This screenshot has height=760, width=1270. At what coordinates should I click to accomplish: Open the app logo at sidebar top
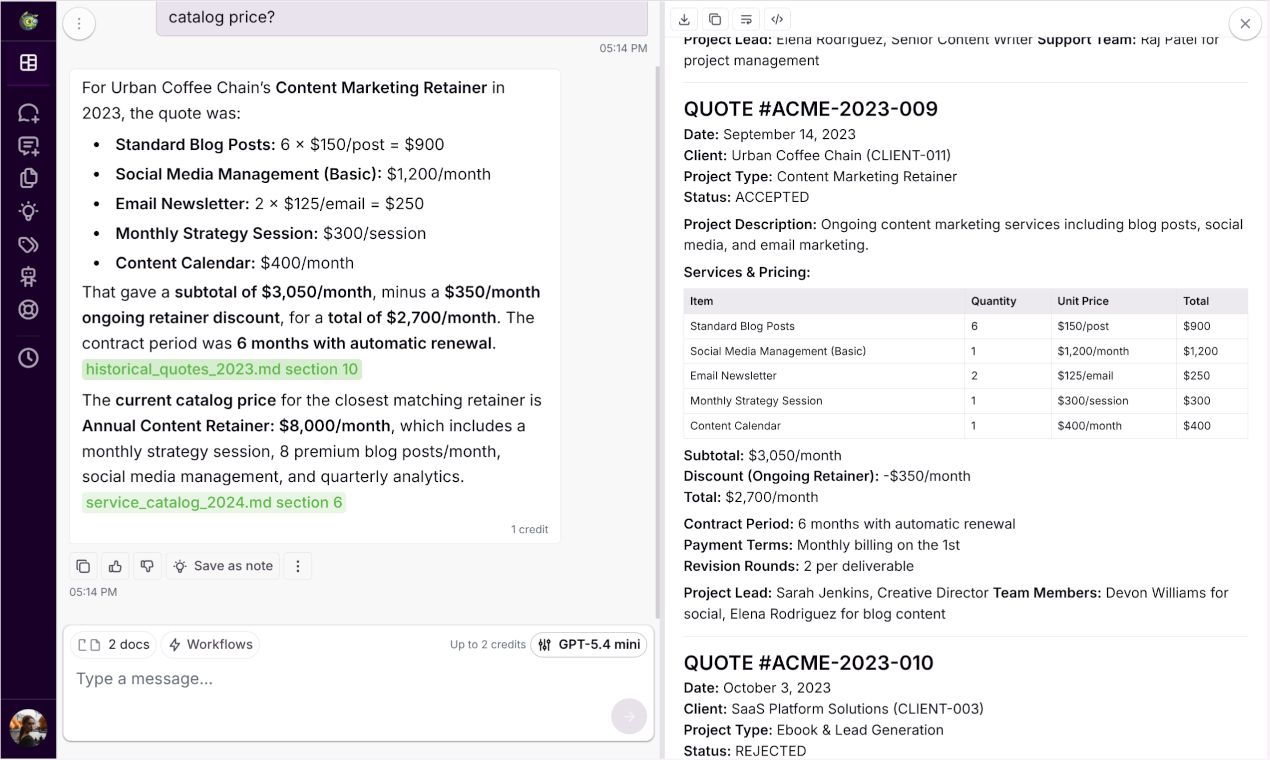pyautogui.click(x=28, y=21)
